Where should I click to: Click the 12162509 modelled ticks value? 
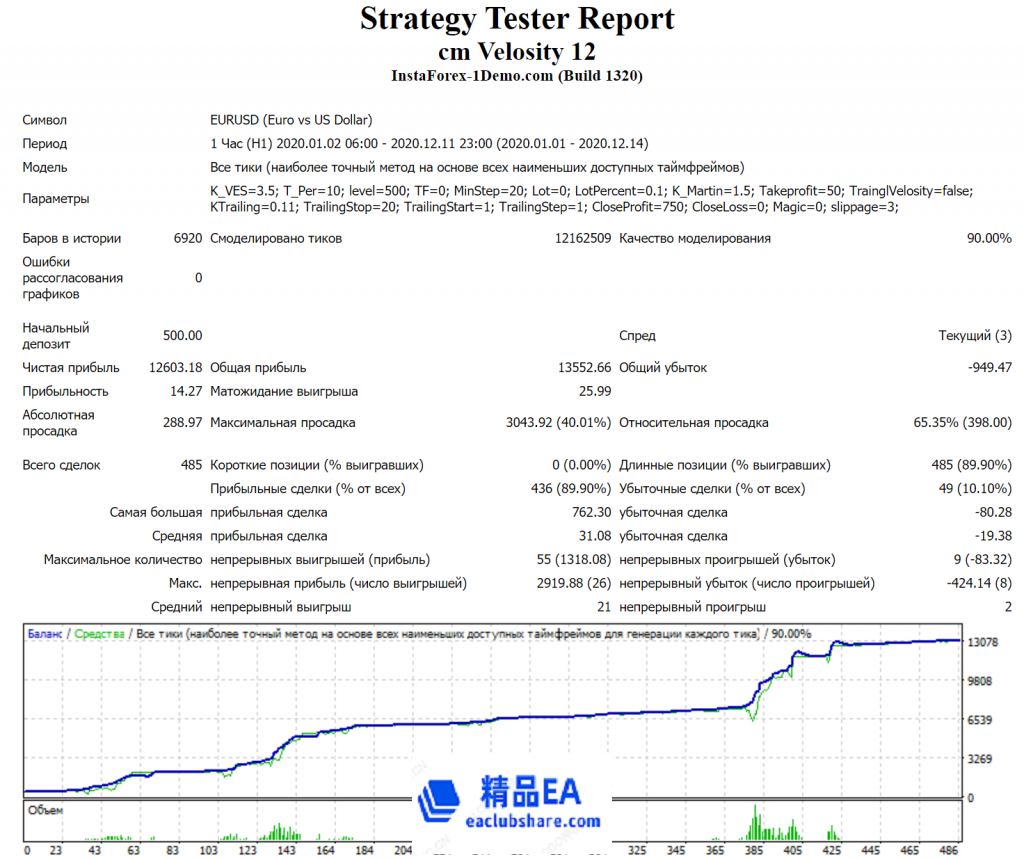point(583,239)
